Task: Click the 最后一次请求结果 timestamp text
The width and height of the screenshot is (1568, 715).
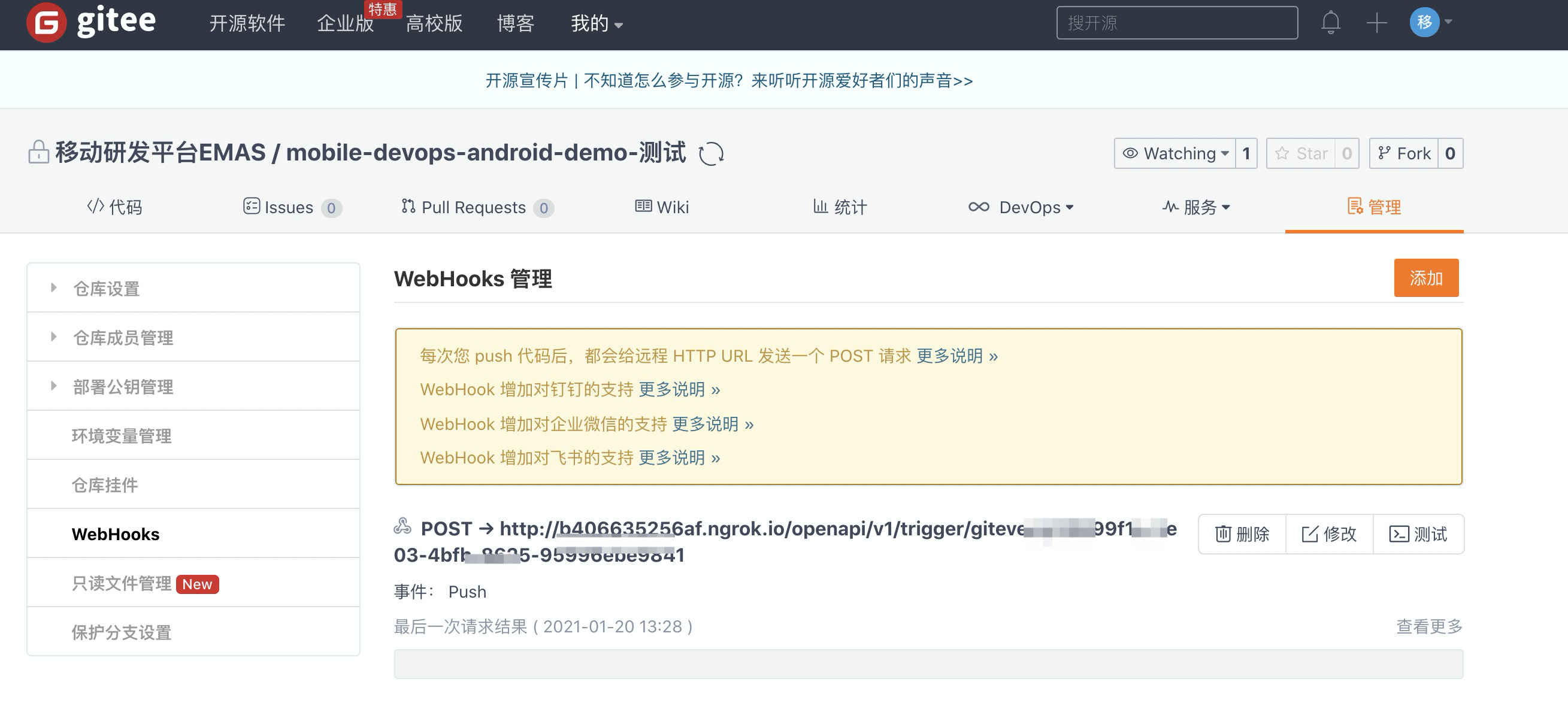Action: pos(543,626)
